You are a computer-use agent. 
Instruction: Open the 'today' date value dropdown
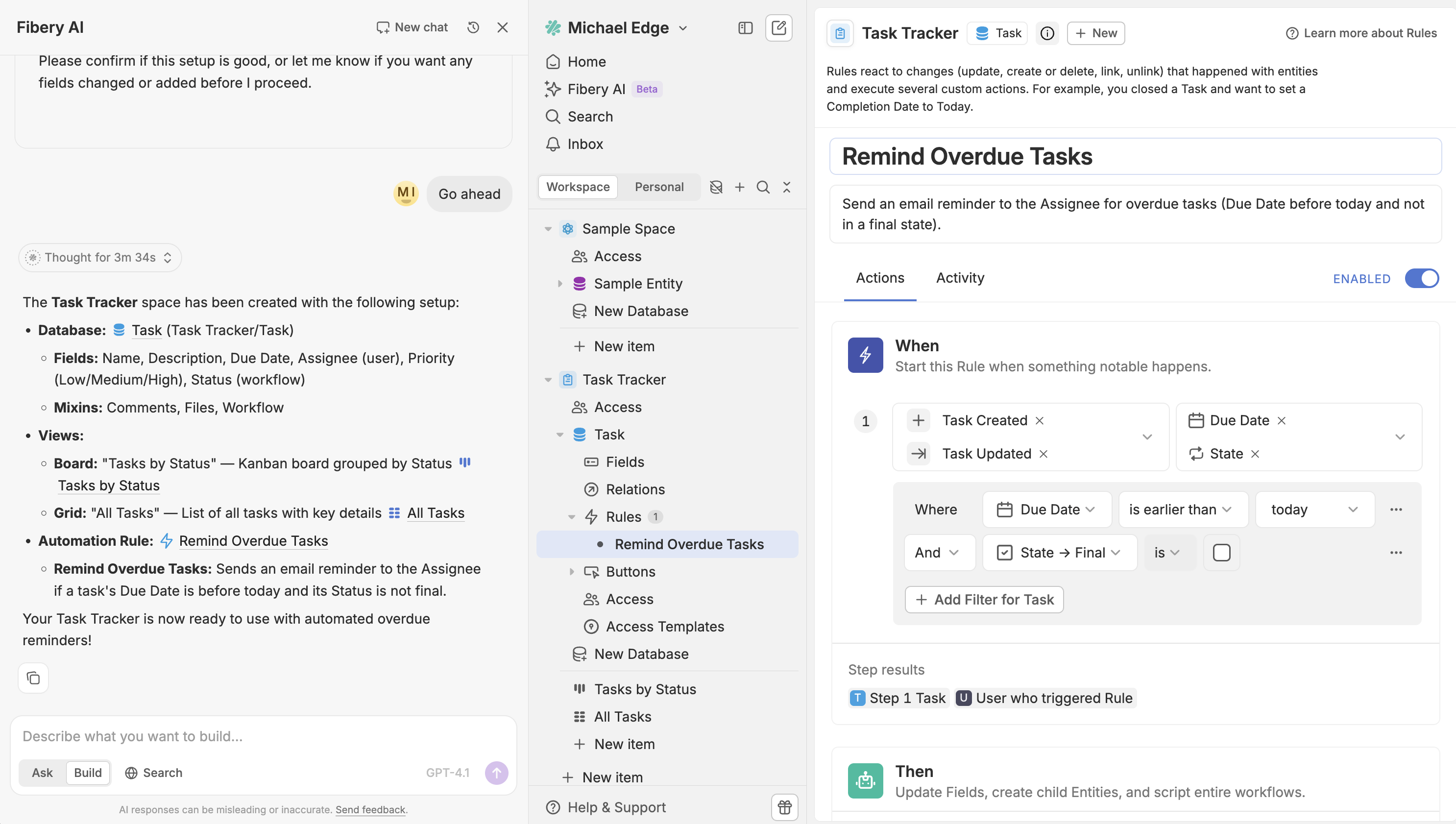1314,509
